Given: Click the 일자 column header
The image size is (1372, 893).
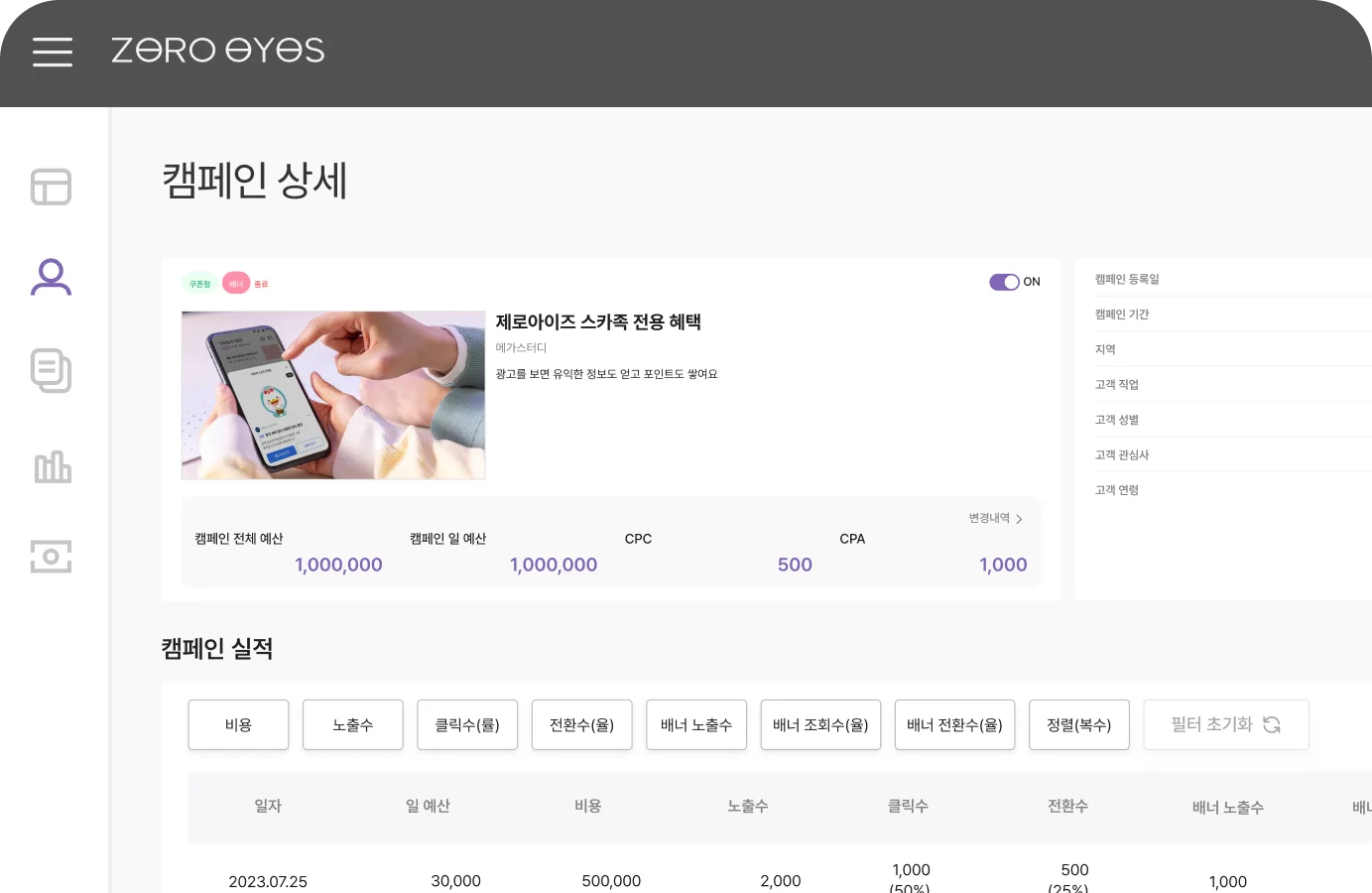Looking at the screenshot, I should [268, 807].
